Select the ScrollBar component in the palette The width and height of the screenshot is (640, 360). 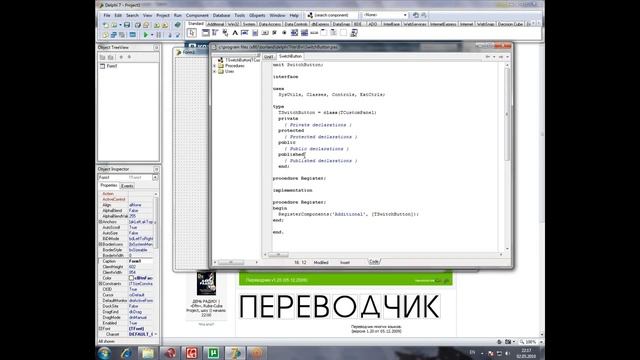coord(314,33)
